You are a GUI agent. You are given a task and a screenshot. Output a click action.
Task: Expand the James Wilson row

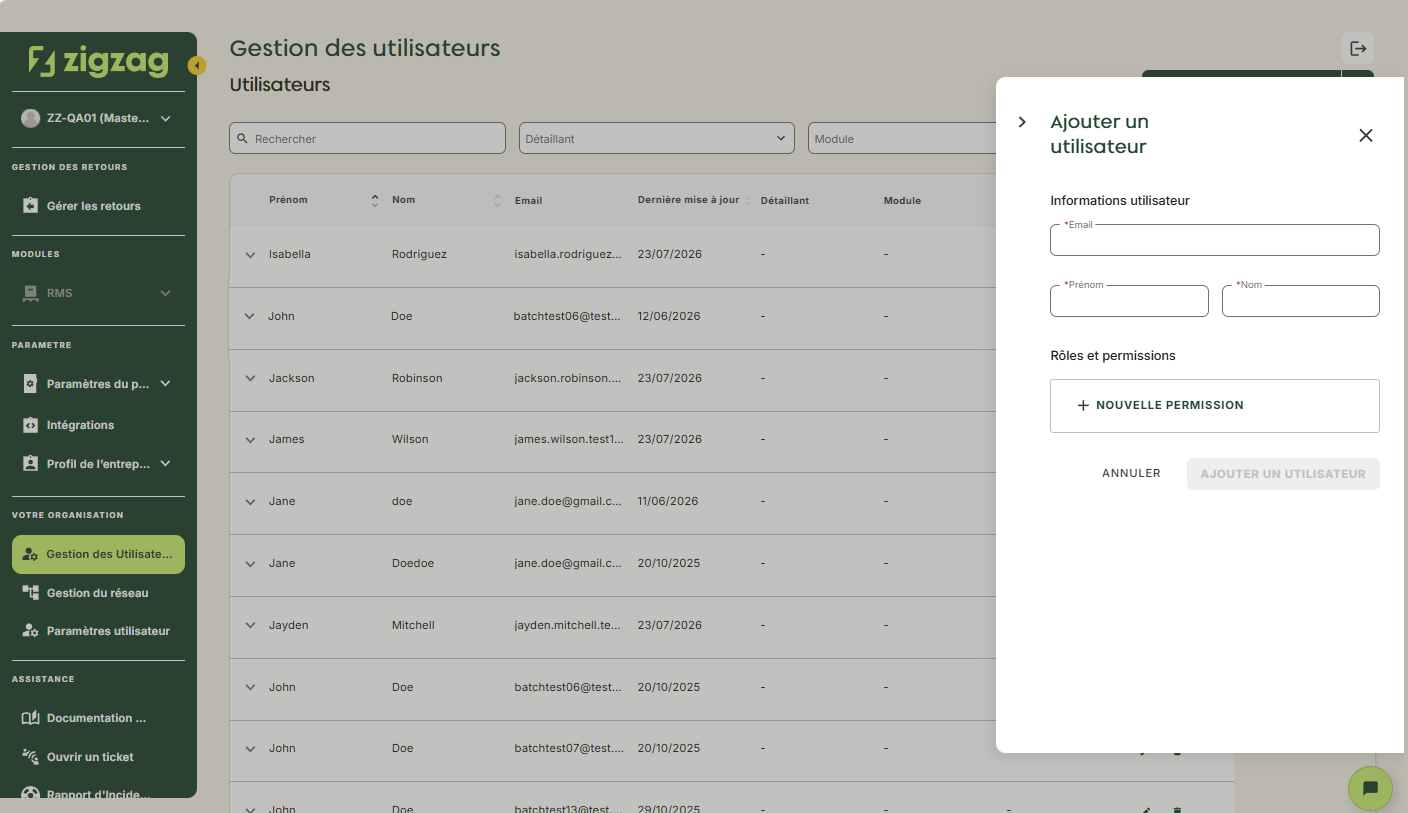coord(250,440)
